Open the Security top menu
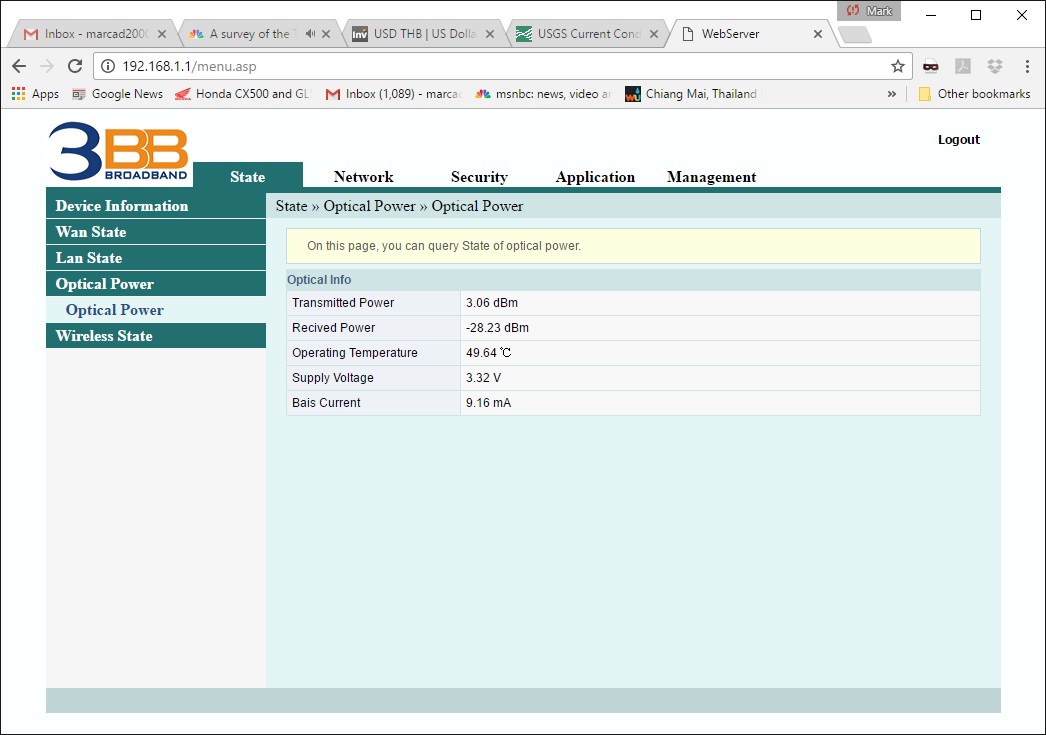The height and width of the screenshot is (735, 1046). pyautogui.click(x=479, y=177)
